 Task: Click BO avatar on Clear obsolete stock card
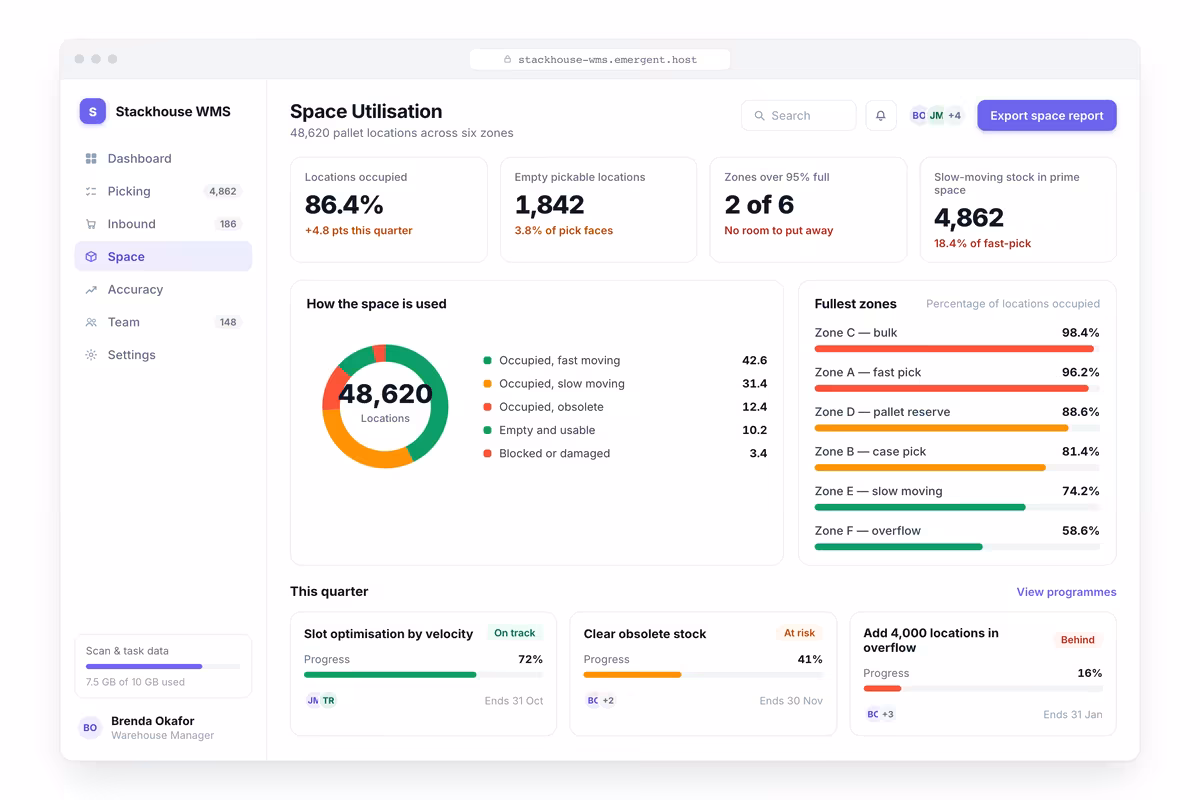point(592,701)
